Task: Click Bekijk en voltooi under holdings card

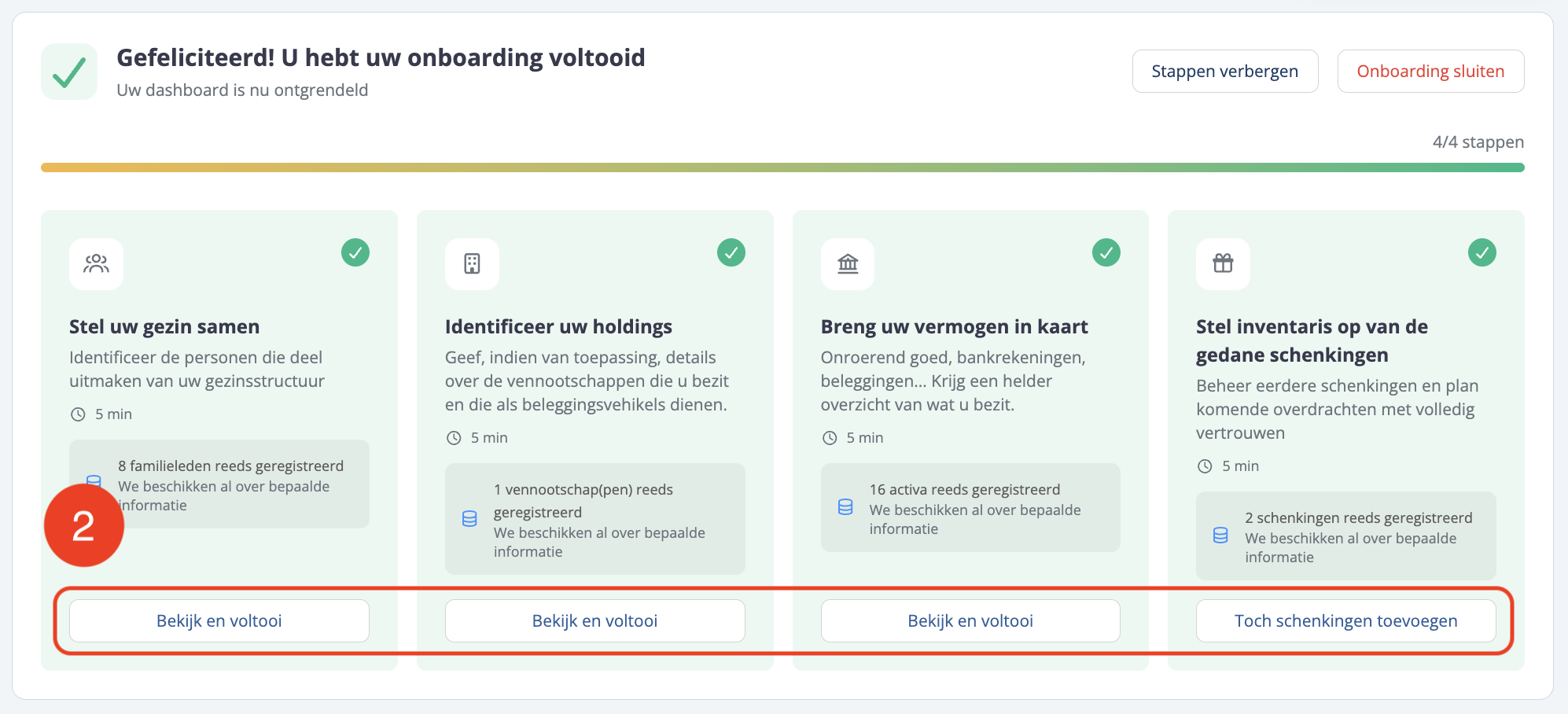Action: pyautogui.click(x=595, y=621)
